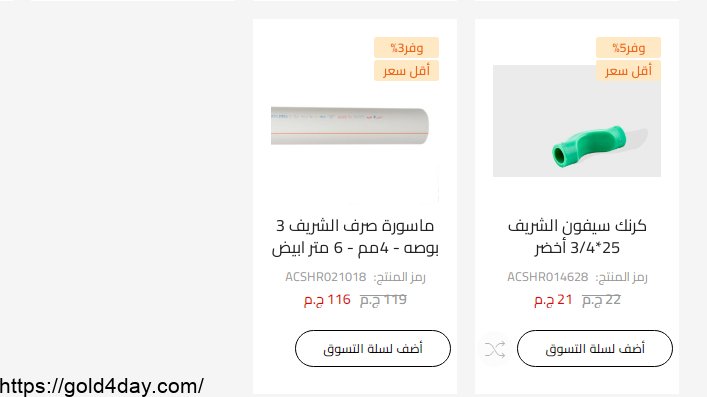Click أقل سعر badge on drain pipe

[406, 70]
